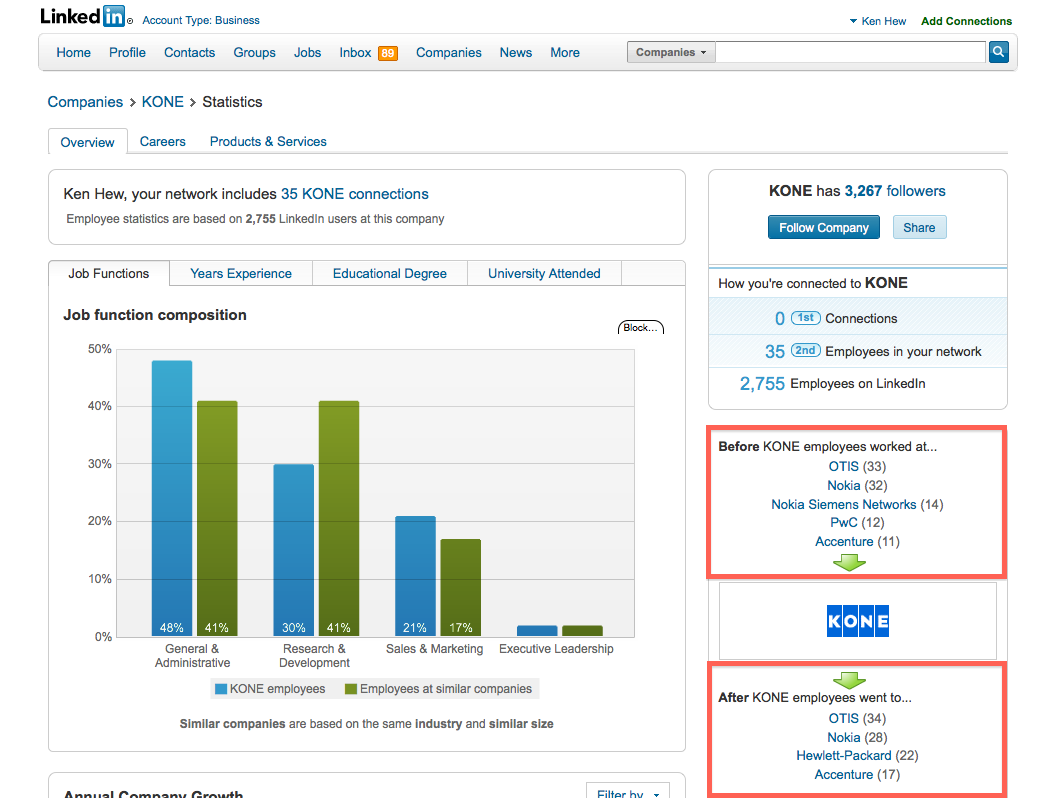Open the More navigation menu
1051x798 pixels.
564,52
